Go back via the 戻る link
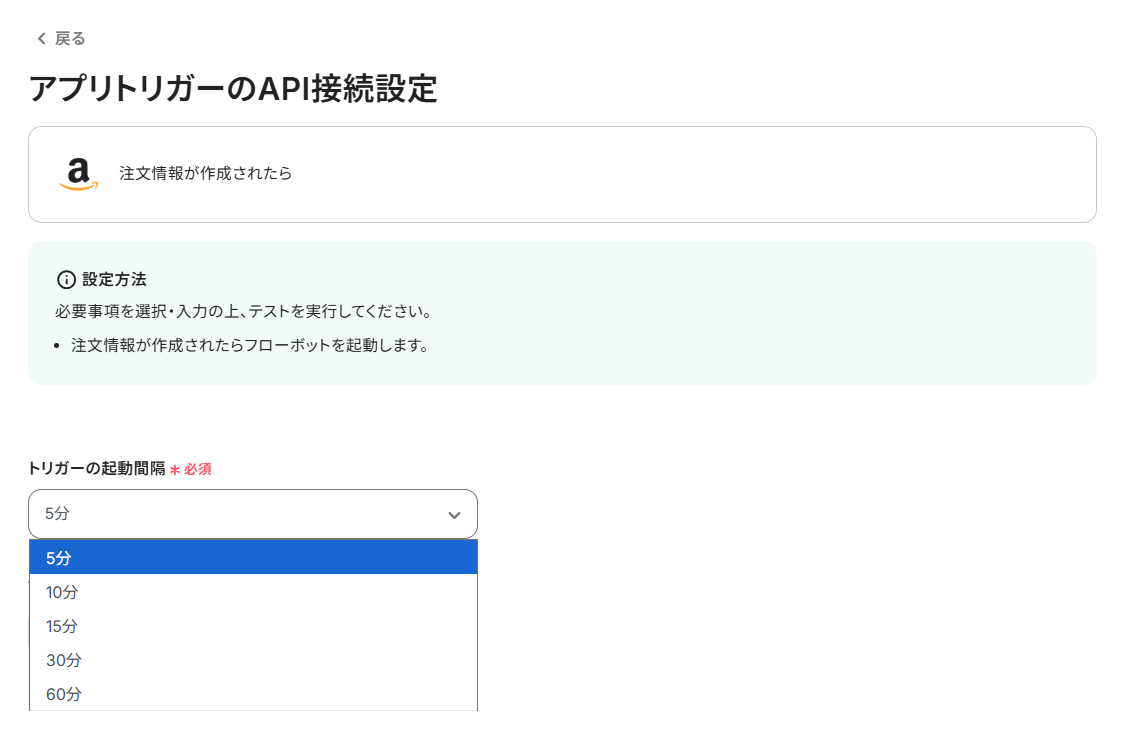Screen dimensions: 1136x734 [x=70, y=39]
